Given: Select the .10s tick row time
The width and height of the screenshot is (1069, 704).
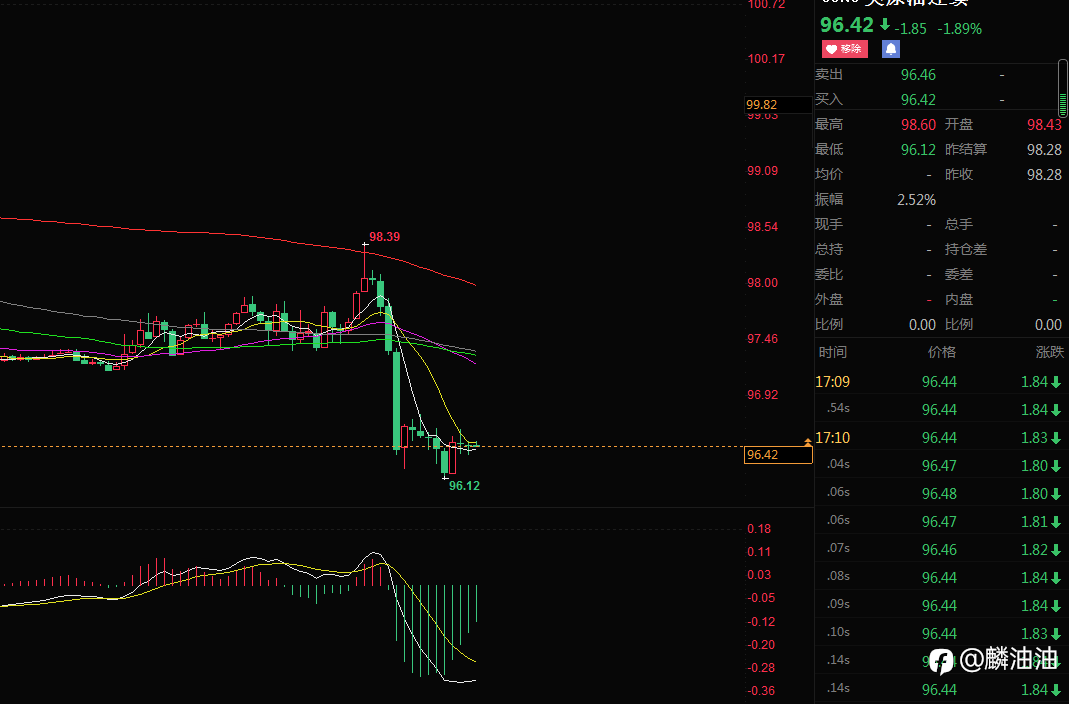Looking at the screenshot, I should [838, 632].
